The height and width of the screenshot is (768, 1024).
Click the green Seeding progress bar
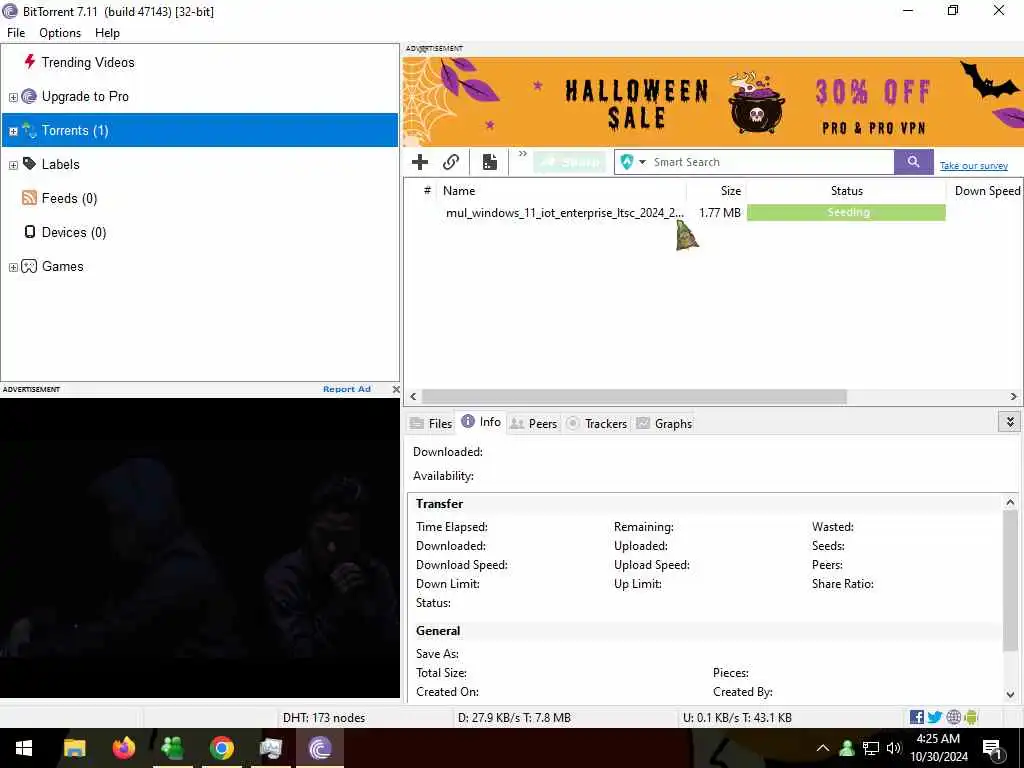point(846,212)
